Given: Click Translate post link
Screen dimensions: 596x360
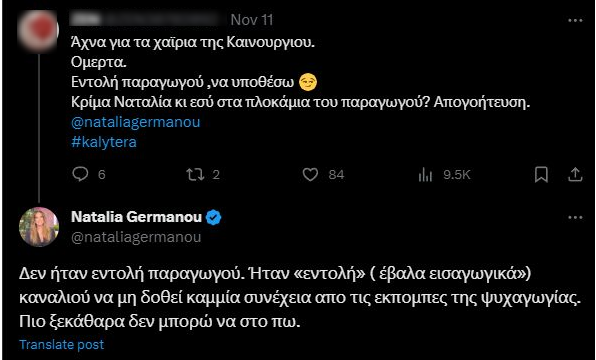Looking at the screenshot, I should pyautogui.click(x=62, y=344).
